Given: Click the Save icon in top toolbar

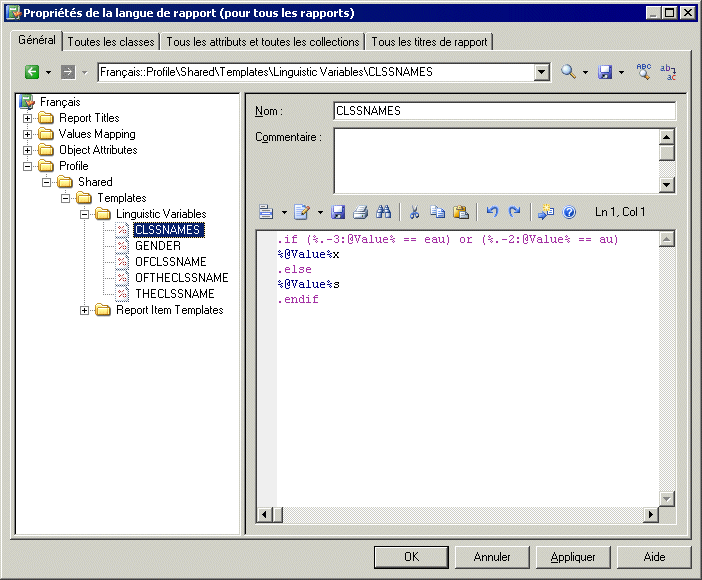Looking at the screenshot, I should [605, 72].
